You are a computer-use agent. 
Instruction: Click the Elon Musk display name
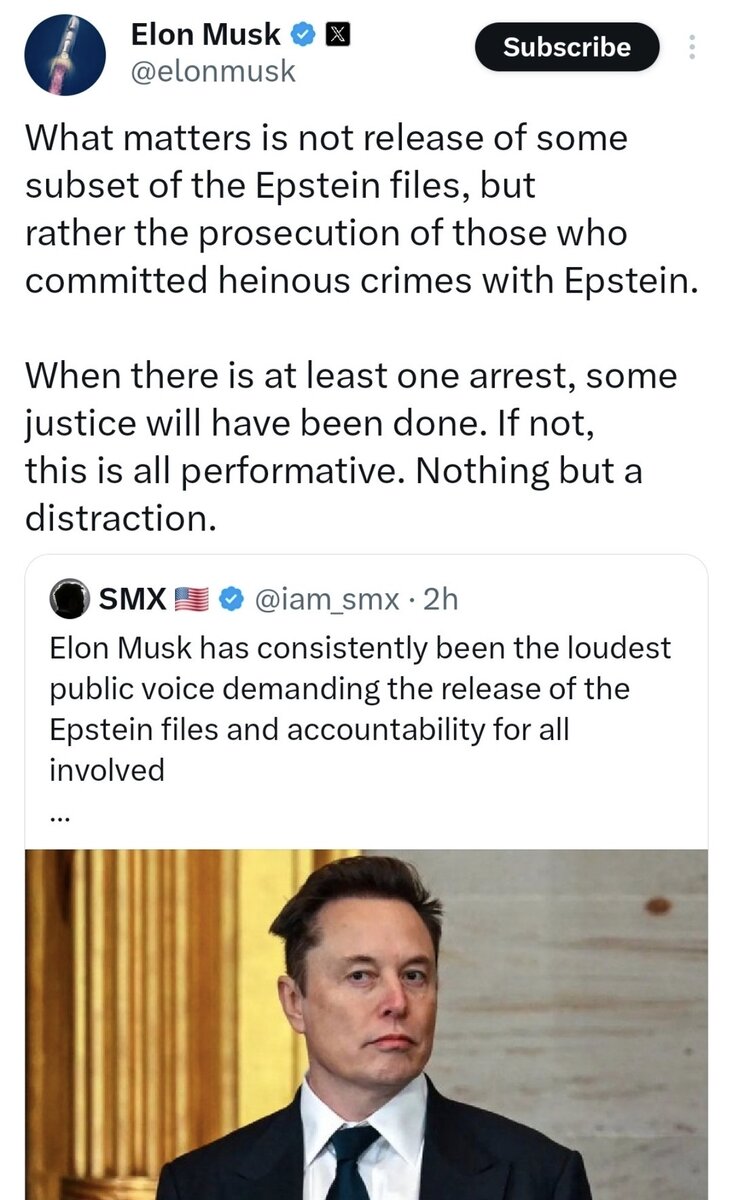(206, 36)
